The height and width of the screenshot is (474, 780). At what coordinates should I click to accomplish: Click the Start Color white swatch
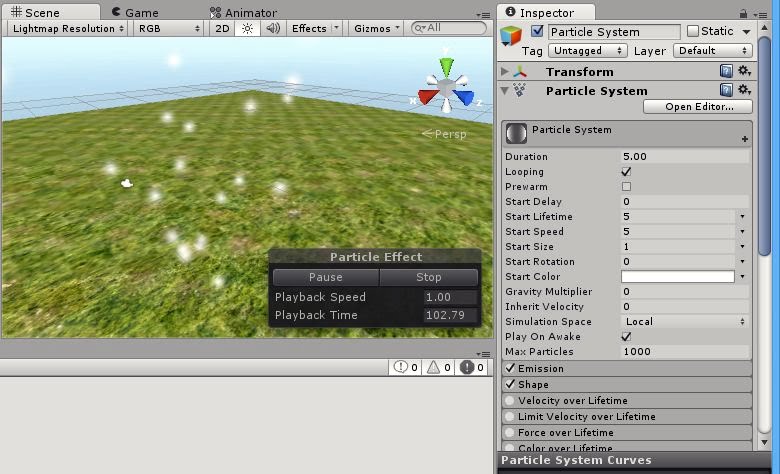pyautogui.click(x=678, y=277)
